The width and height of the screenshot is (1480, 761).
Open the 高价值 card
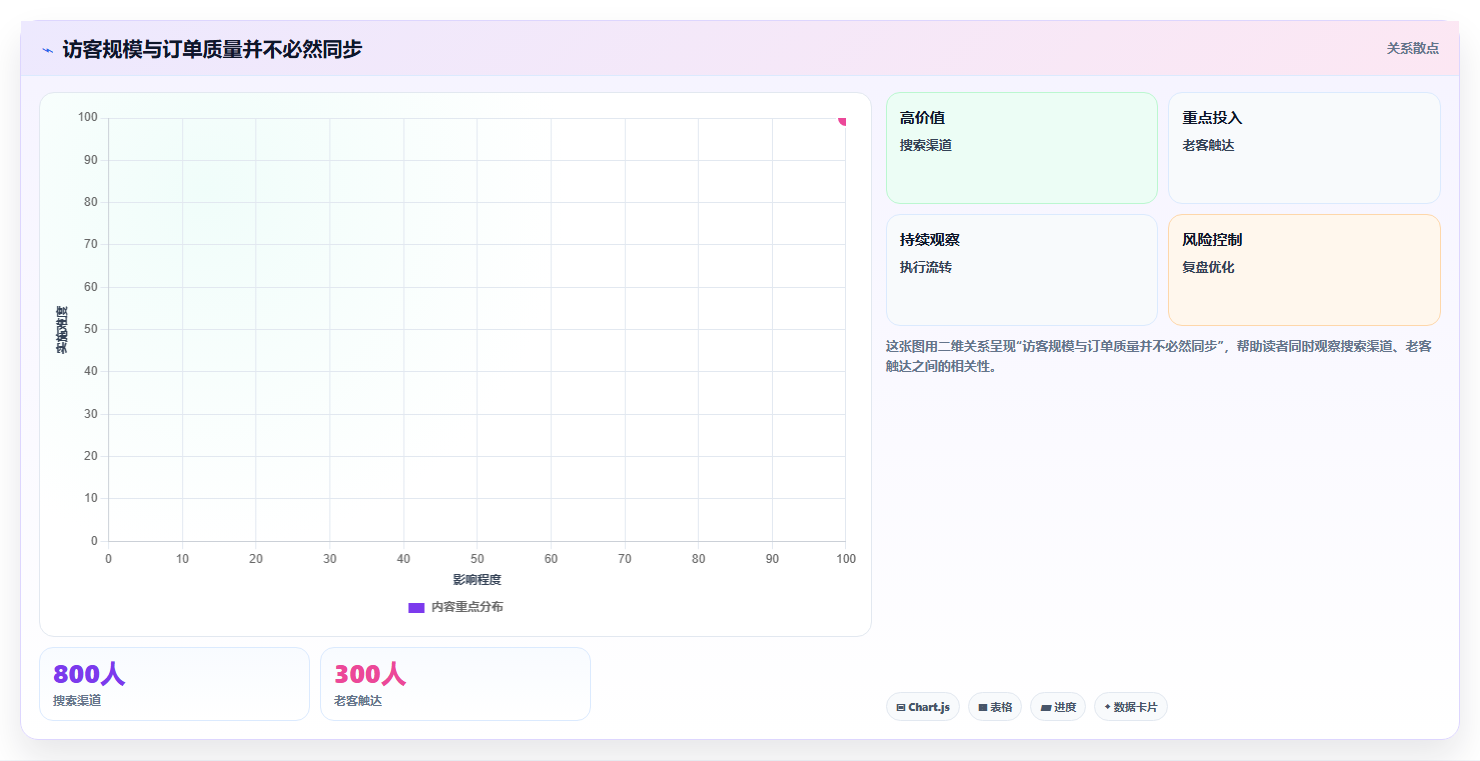[1021, 148]
